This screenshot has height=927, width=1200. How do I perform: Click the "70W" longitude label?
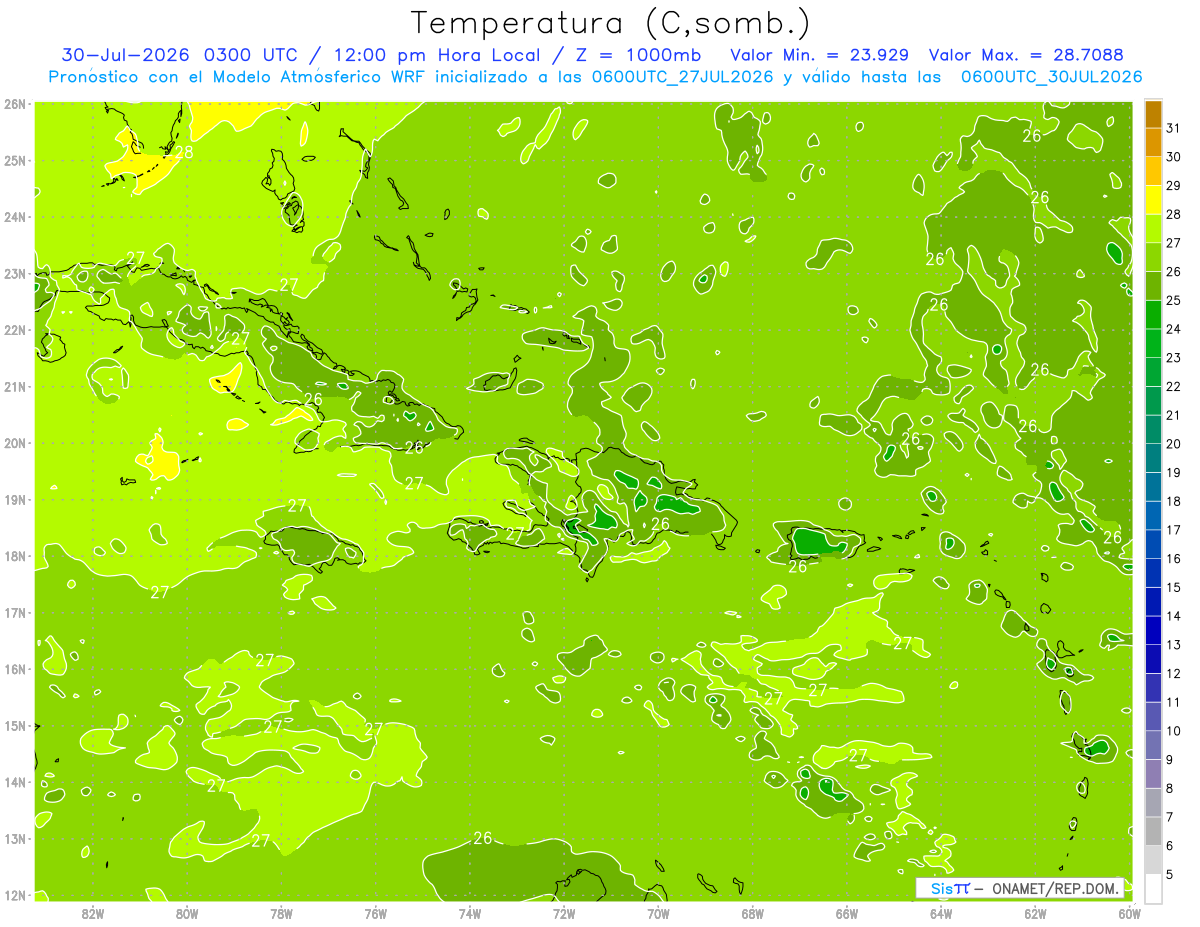[658, 913]
